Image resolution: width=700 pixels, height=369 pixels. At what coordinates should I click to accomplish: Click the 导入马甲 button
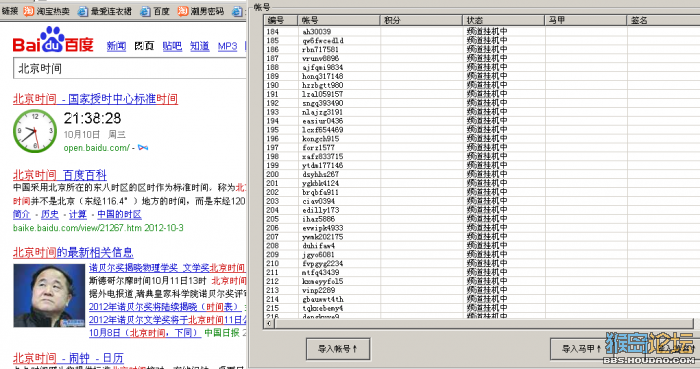pos(581,349)
